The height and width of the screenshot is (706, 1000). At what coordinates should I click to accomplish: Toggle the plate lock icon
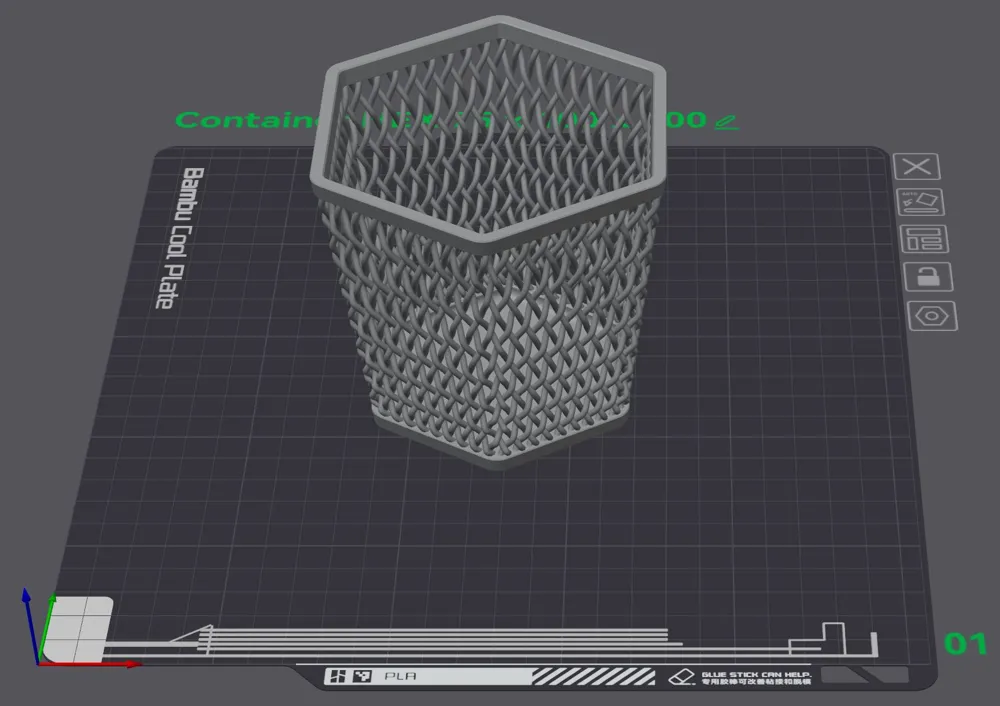(928, 277)
